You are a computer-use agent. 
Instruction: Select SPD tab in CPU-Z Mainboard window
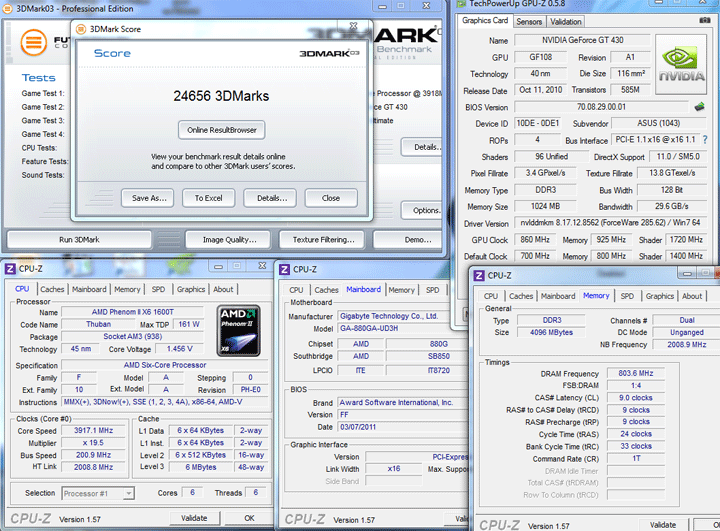point(433,290)
